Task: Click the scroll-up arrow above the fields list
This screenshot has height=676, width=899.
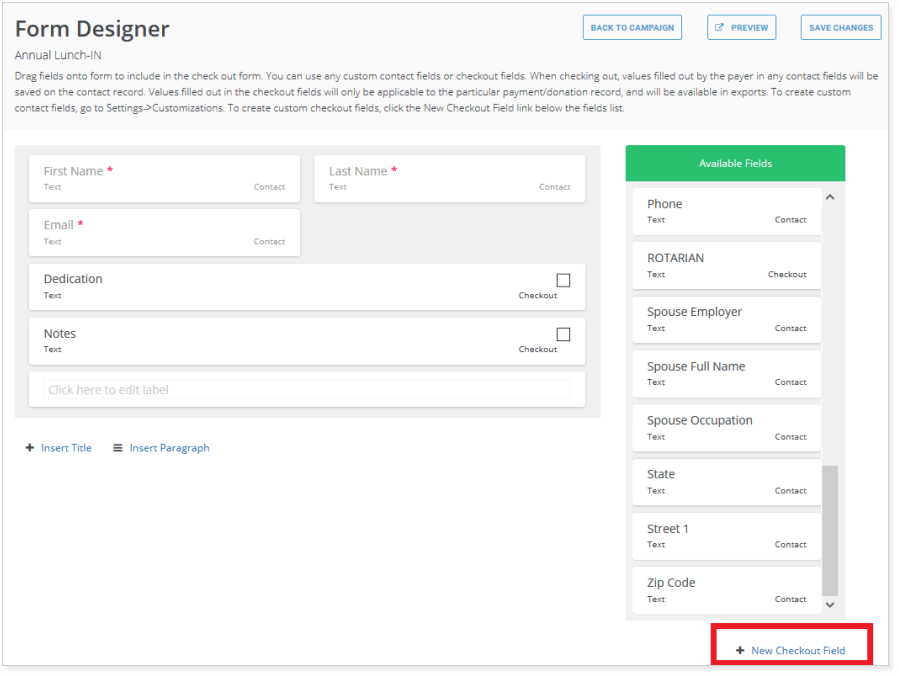Action: pos(830,195)
